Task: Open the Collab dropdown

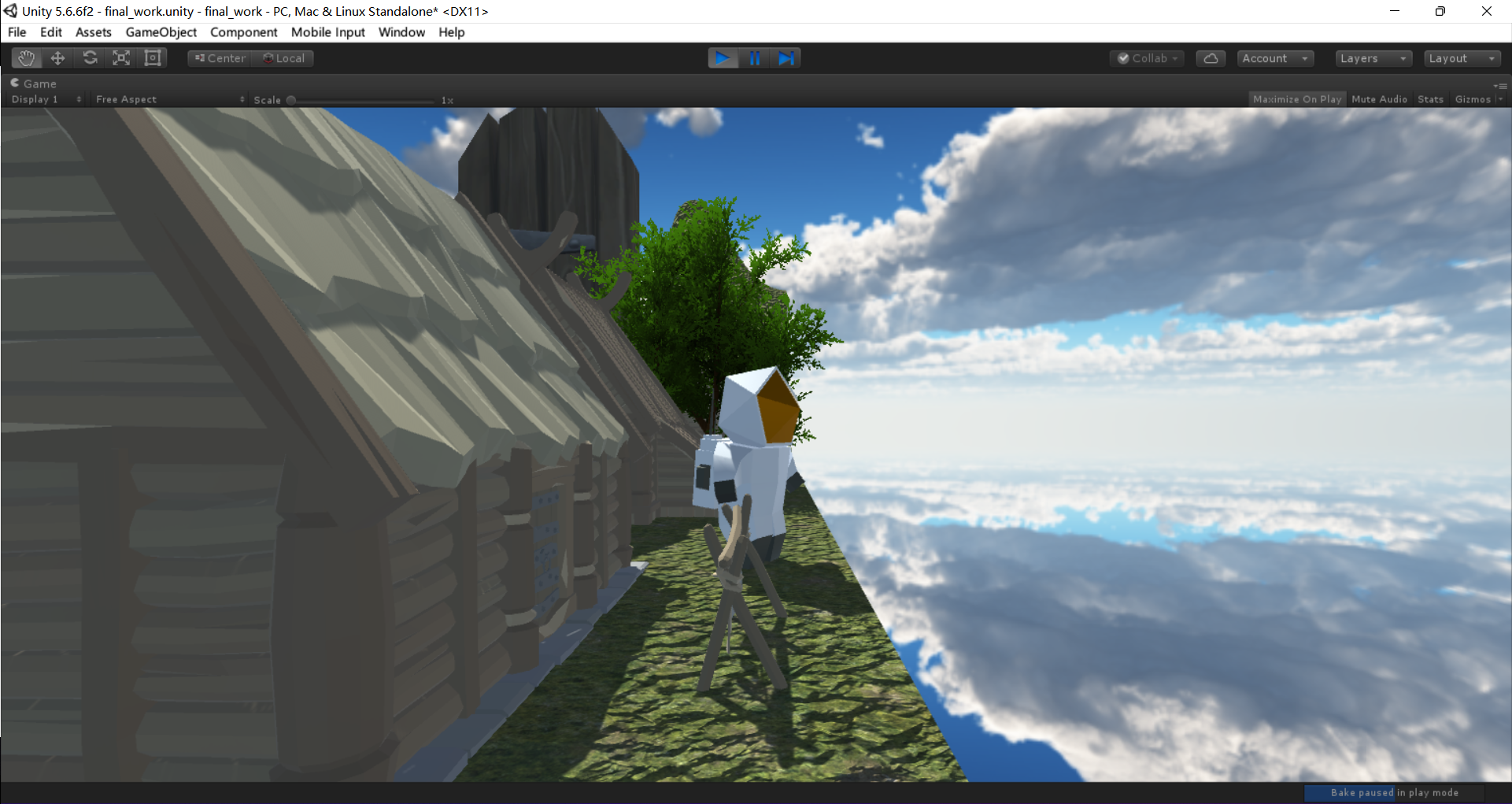Action: pyautogui.click(x=1148, y=58)
